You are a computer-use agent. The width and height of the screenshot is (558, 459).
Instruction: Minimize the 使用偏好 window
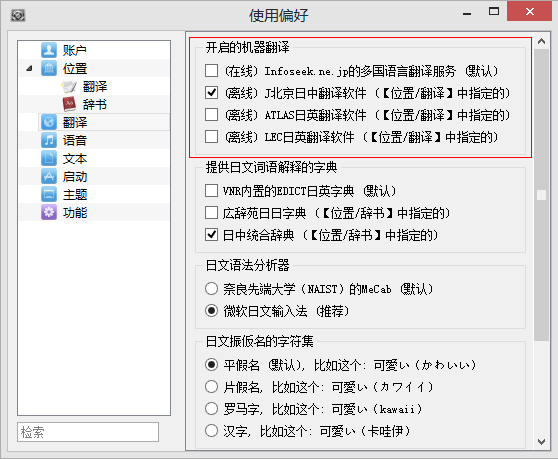467,13
